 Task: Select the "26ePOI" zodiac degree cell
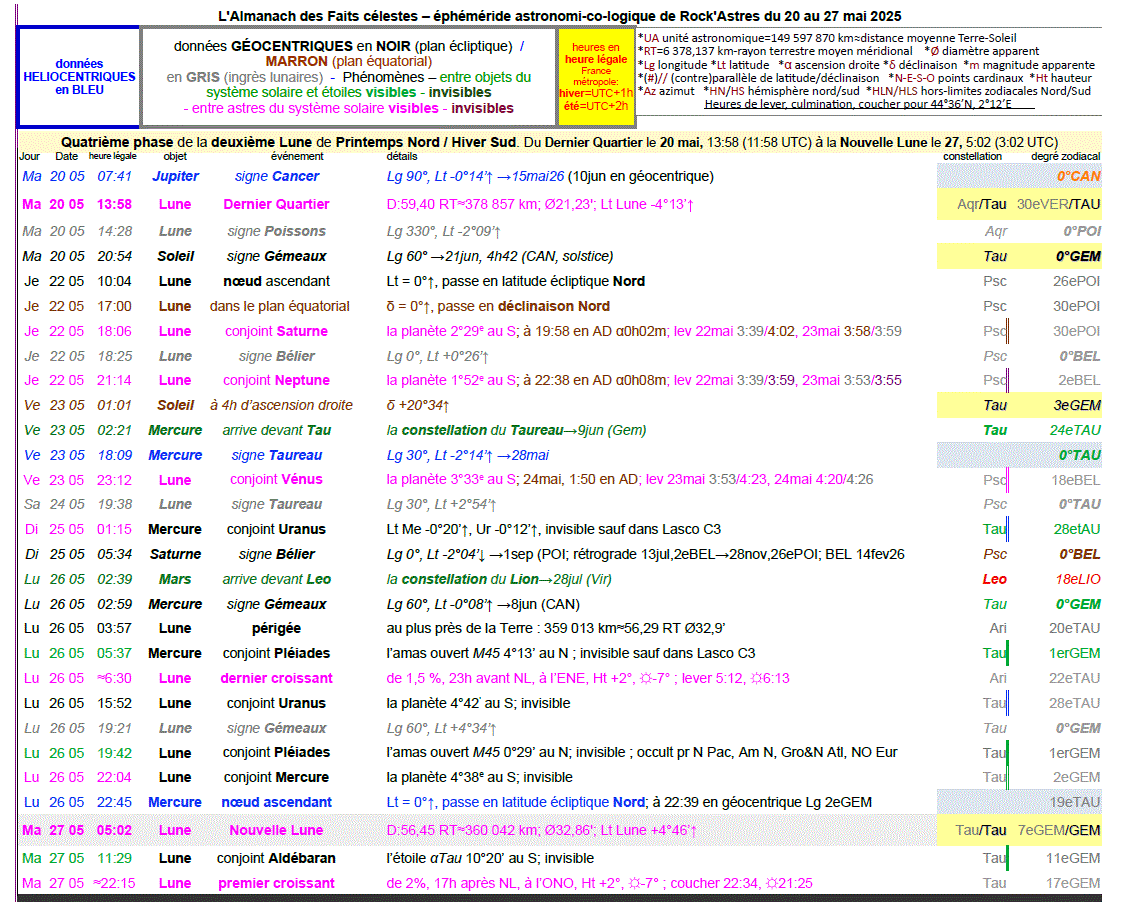click(x=1076, y=281)
